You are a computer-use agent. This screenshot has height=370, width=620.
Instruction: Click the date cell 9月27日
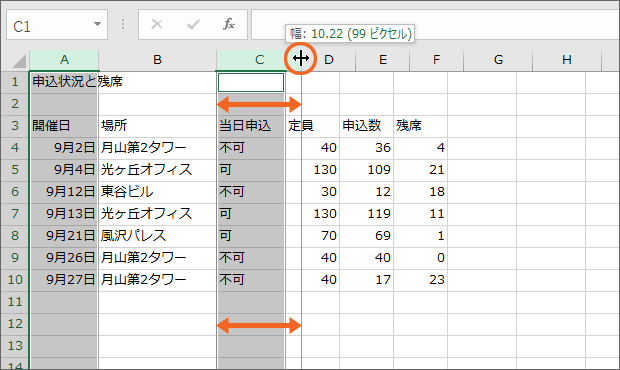pyautogui.click(x=64, y=280)
